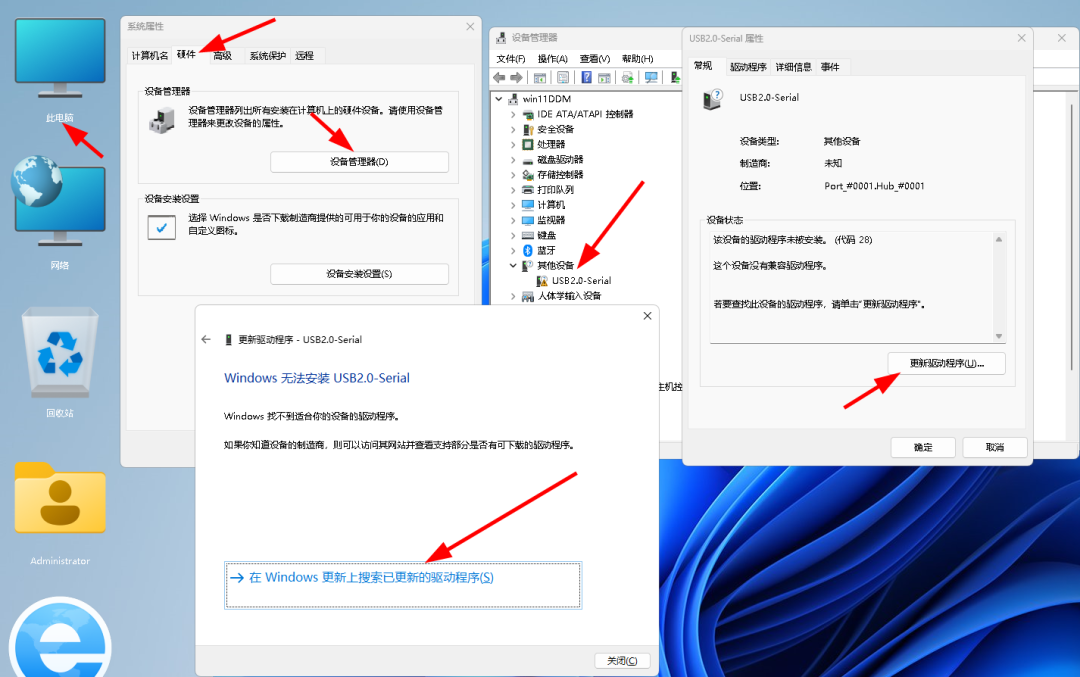
Task: Expand the IDE ATA/ATAPI 控制器 node
Action: tap(513, 114)
